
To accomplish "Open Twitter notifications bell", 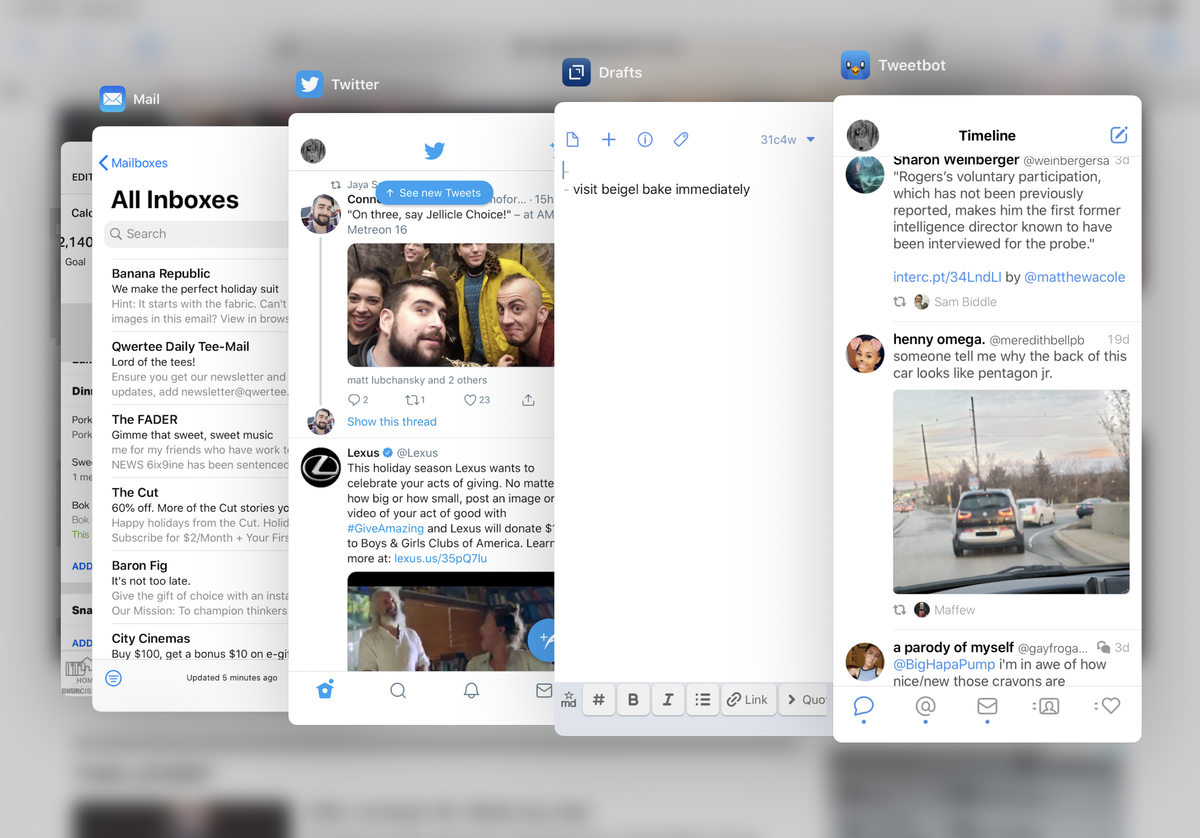I will [471, 690].
